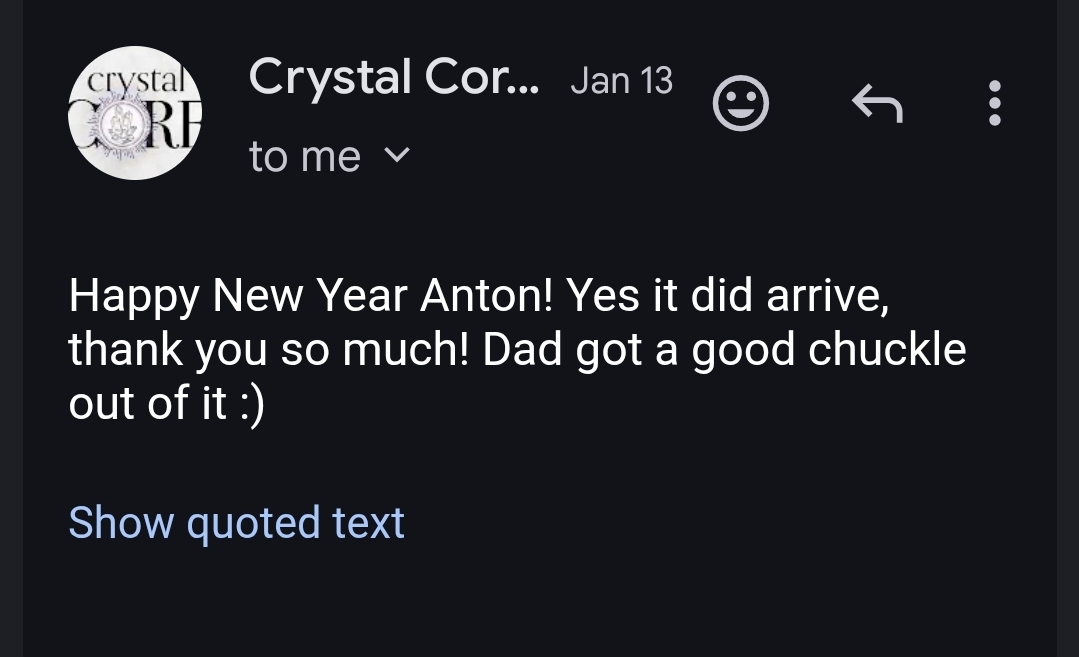Add an emoji reaction to the email
This screenshot has width=1079, height=657.
[741, 104]
